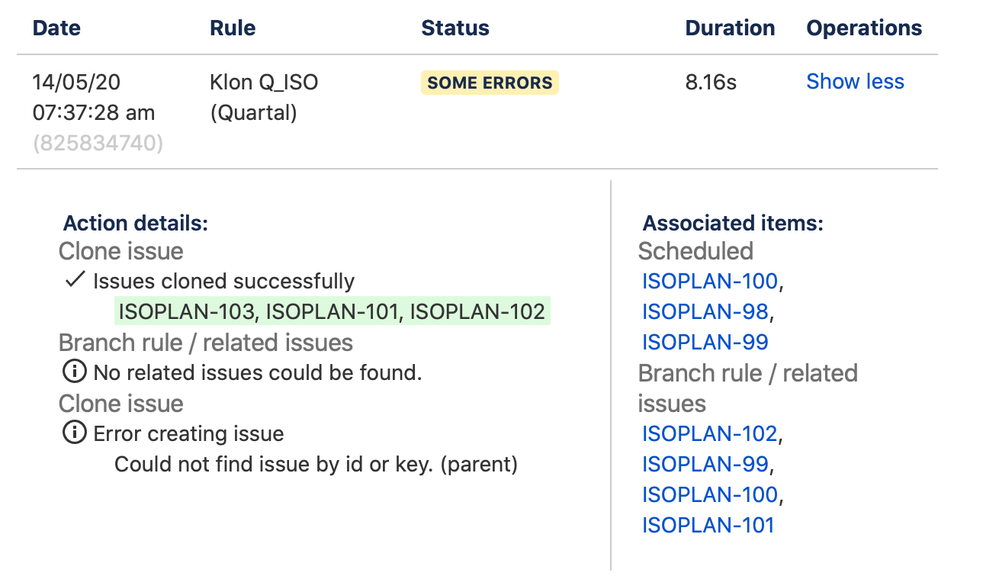Click the execution ID 825834740
This screenshot has height=580, width=999.
[x=97, y=143]
